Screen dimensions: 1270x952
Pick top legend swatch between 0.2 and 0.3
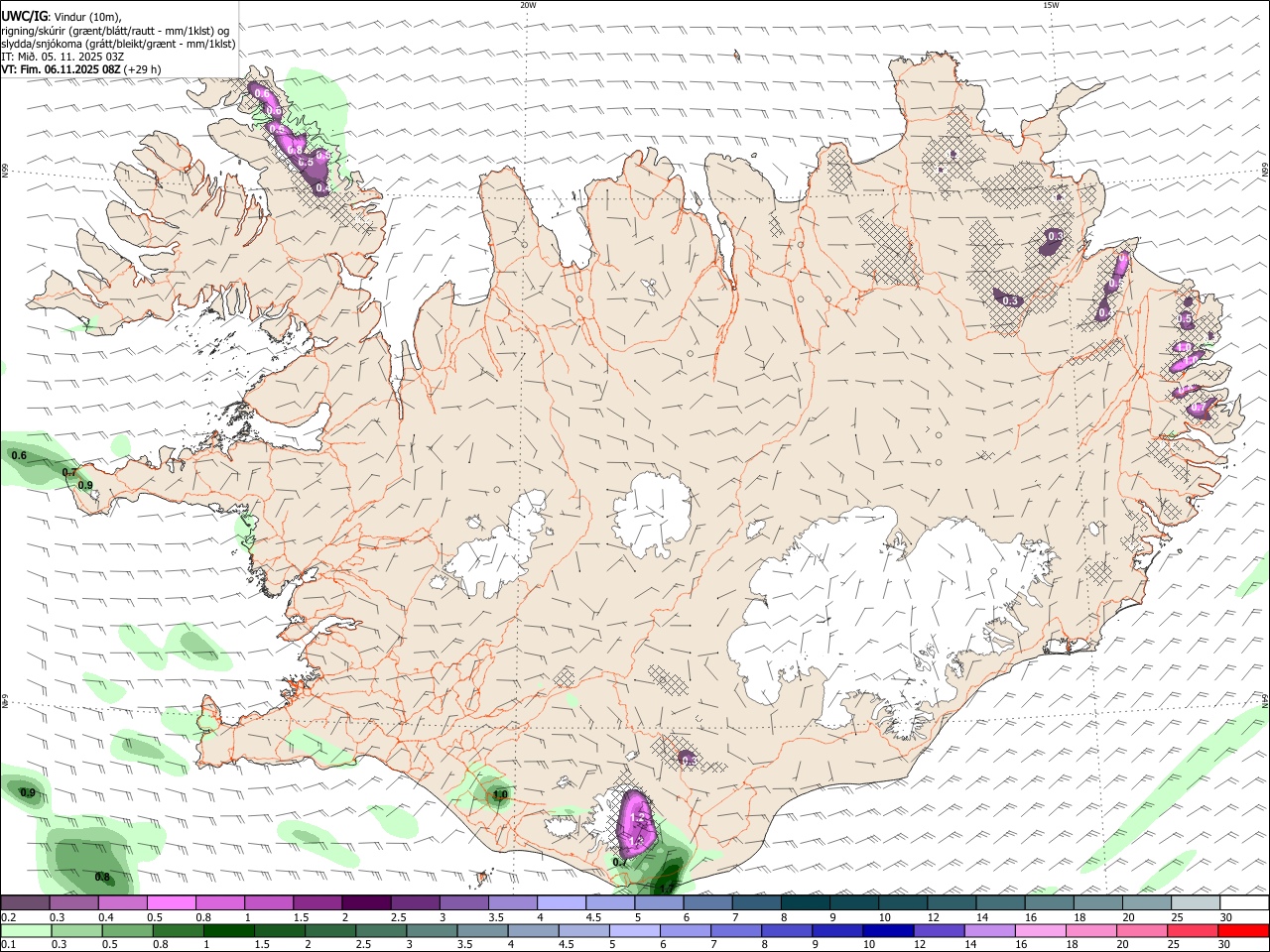[x=25, y=902]
